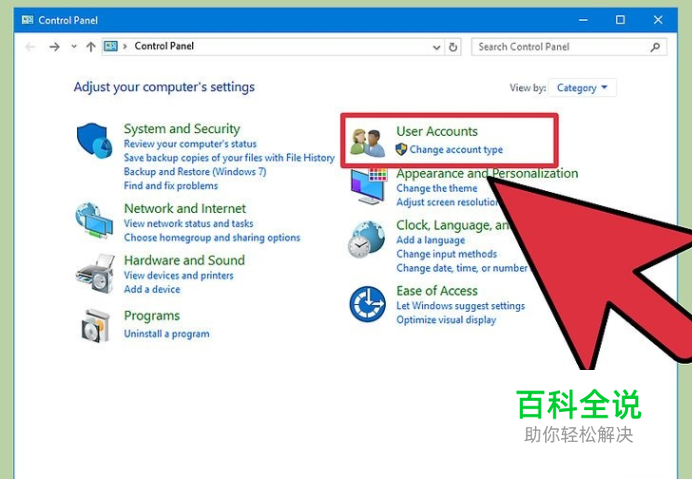692x479 pixels.
Task: Click the Programs disc box icon
Action: coord(95,326)
